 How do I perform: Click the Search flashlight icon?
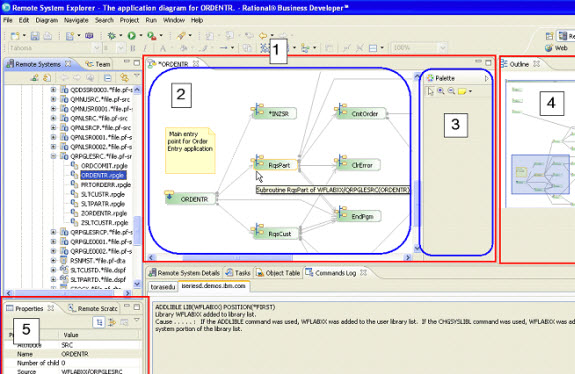181,36
